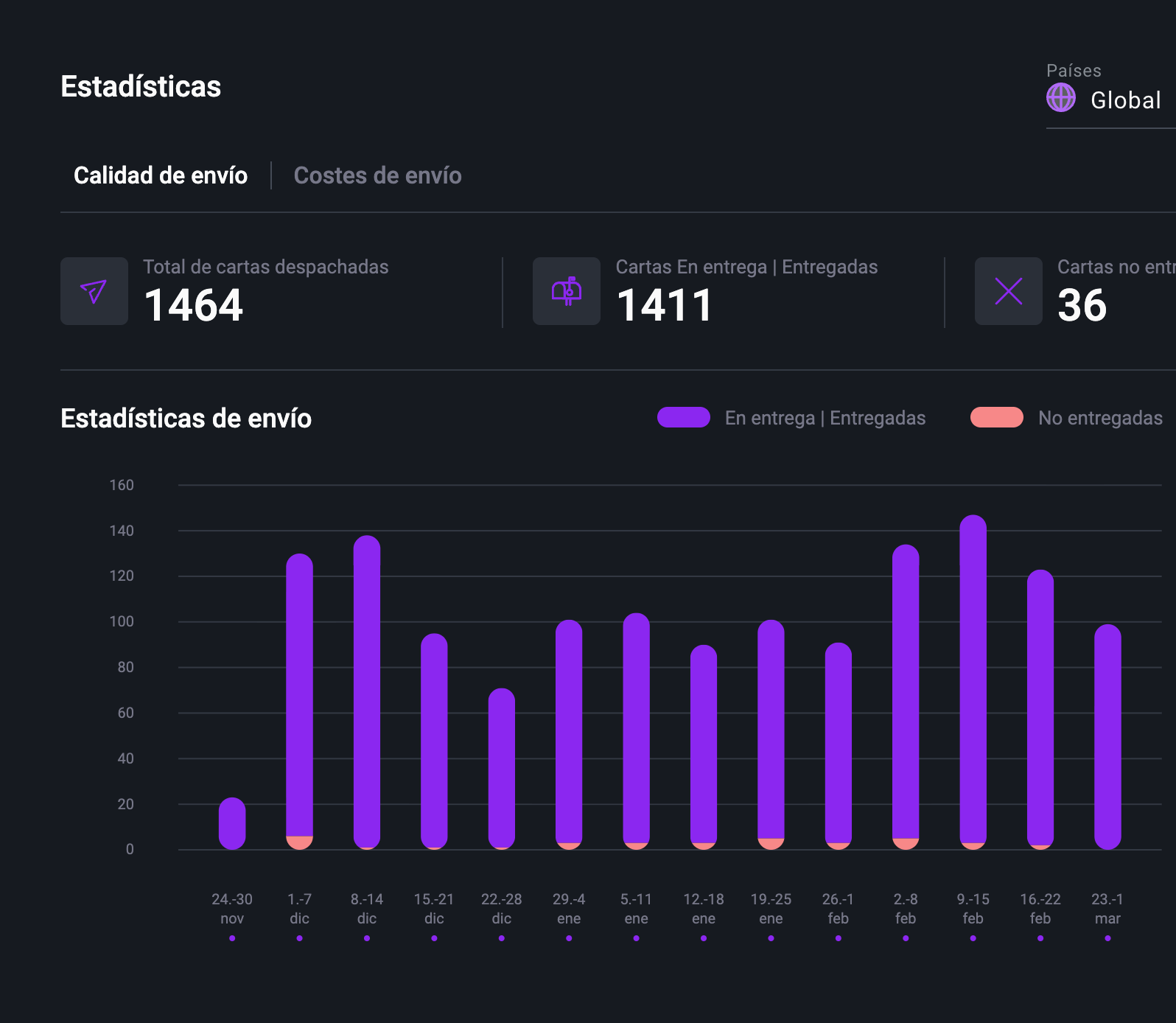Viewport: 1176px width, 1023px height.
Task: Select the Calidad de envío tab
Action: 161,175
